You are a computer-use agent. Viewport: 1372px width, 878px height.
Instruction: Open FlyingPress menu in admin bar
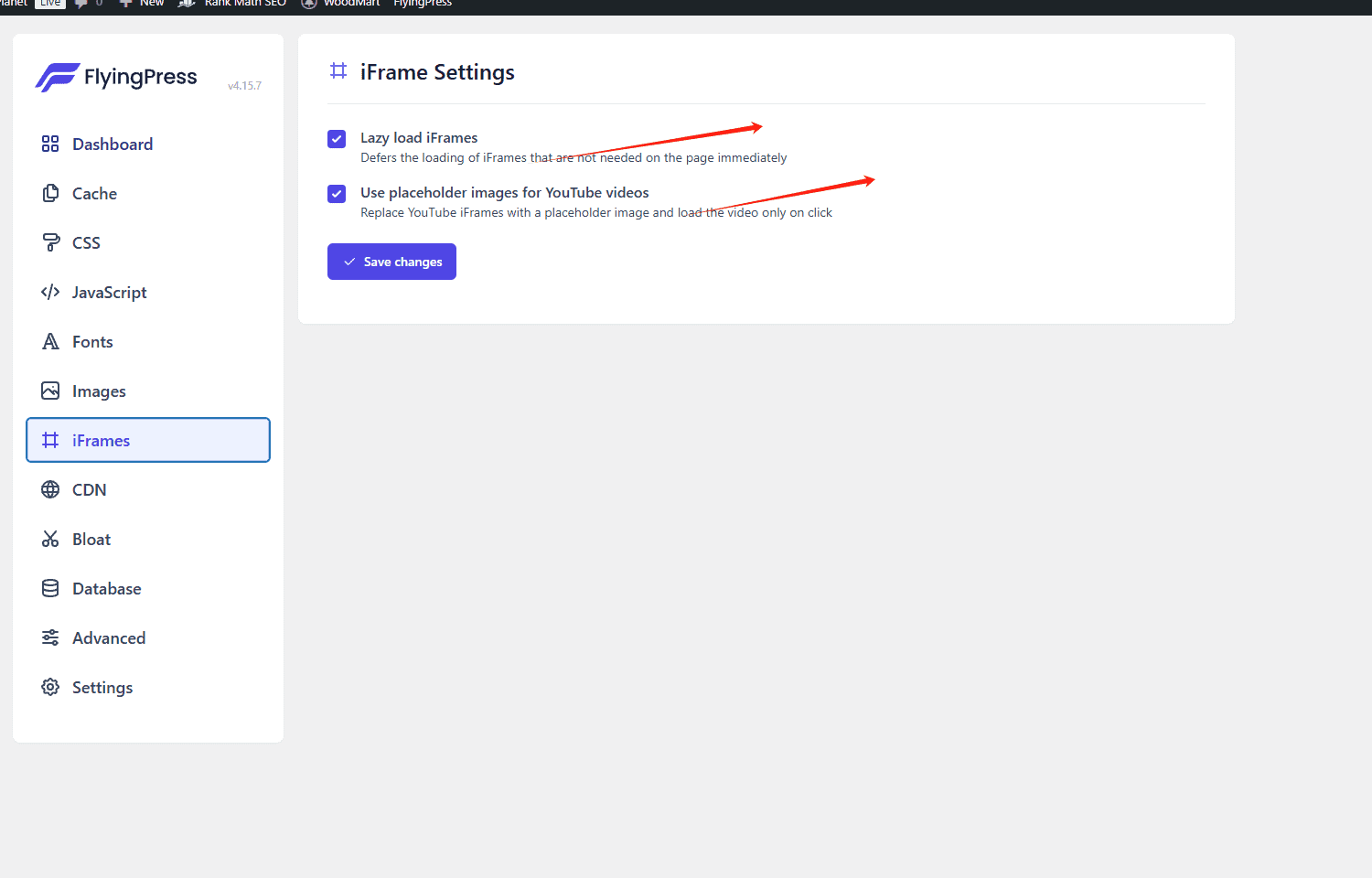(x=423, y=4)
